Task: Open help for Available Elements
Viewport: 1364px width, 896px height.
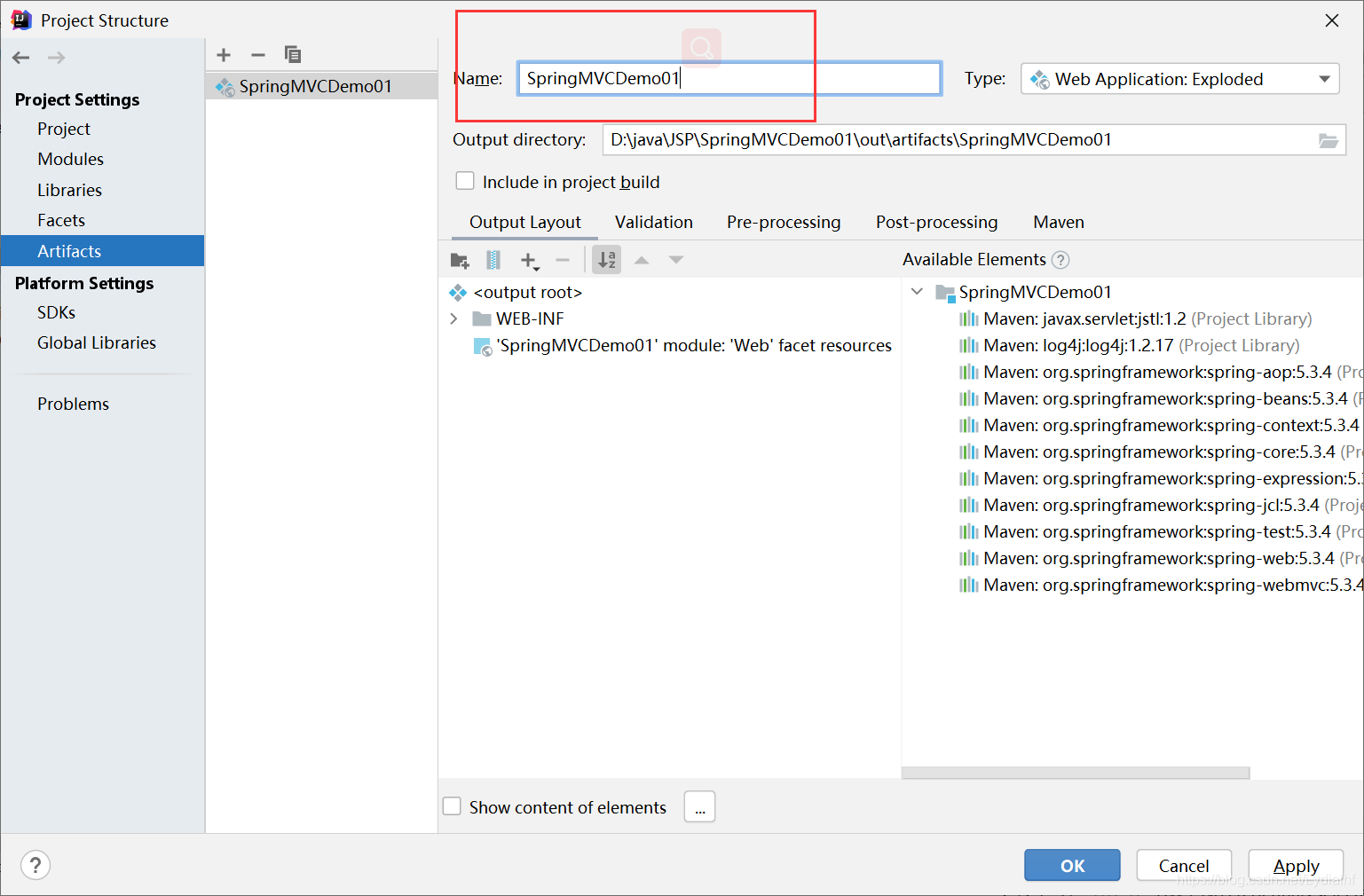Action: [1060, 260]
